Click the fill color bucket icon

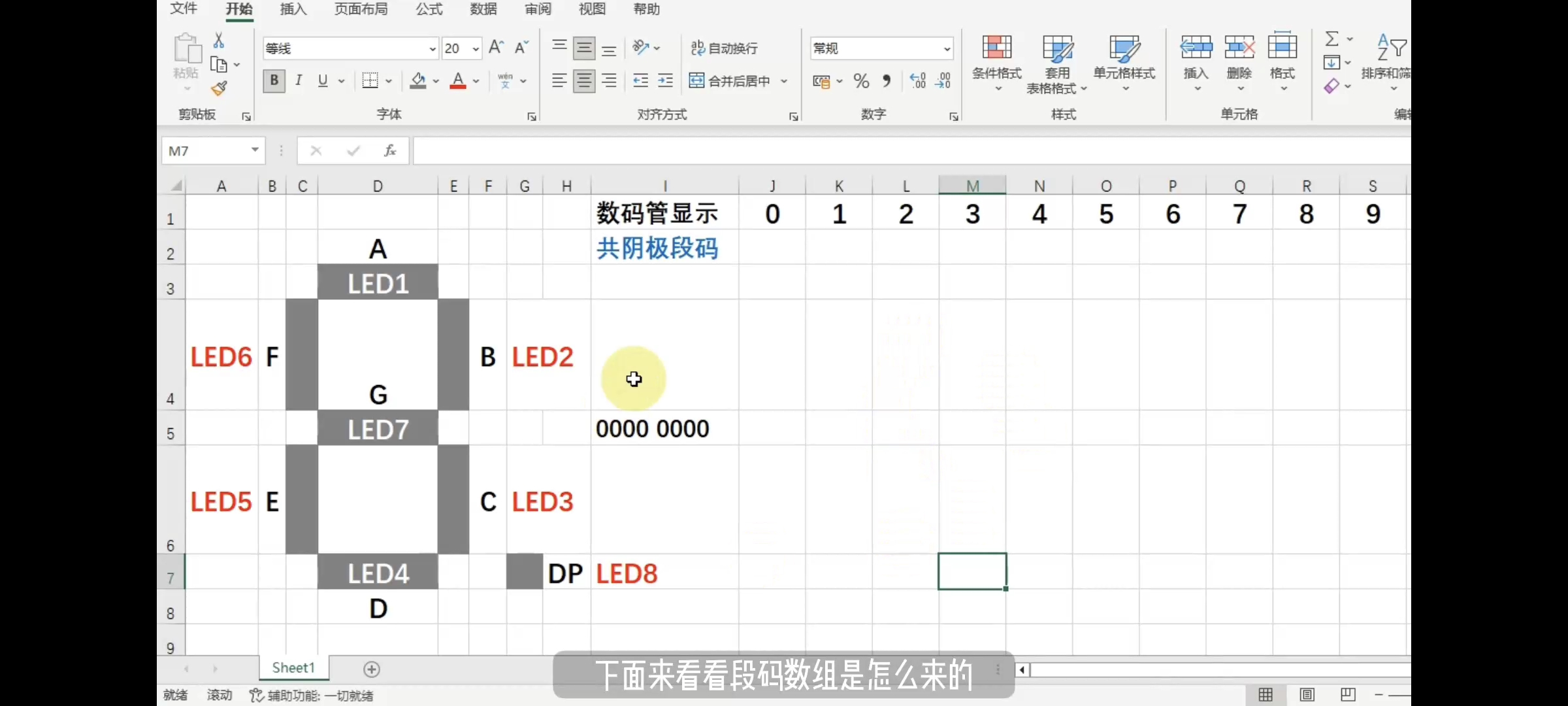418,80
